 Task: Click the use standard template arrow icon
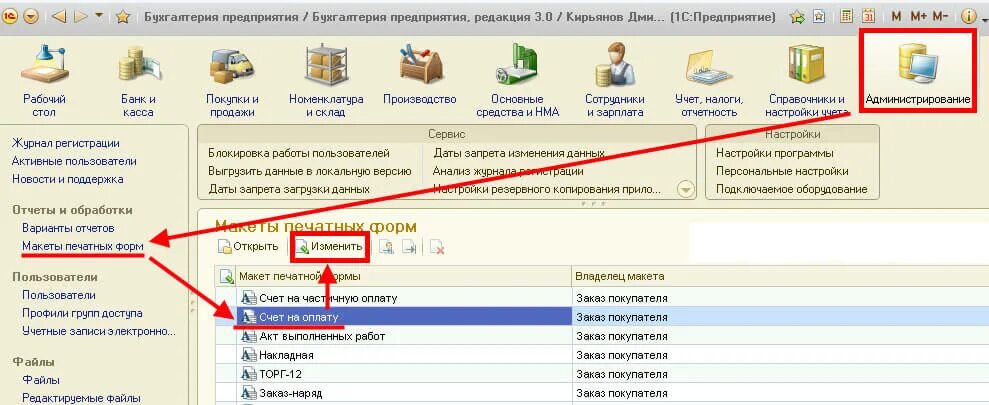(x=410, y=247)
